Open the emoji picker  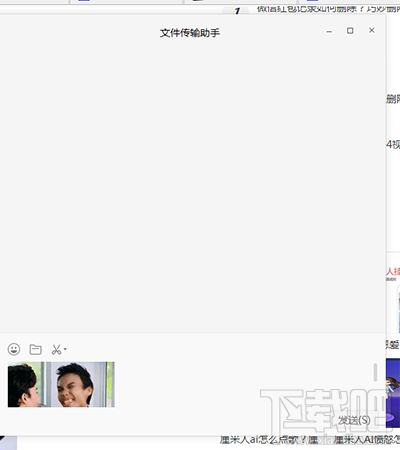[x=14, y=349]
